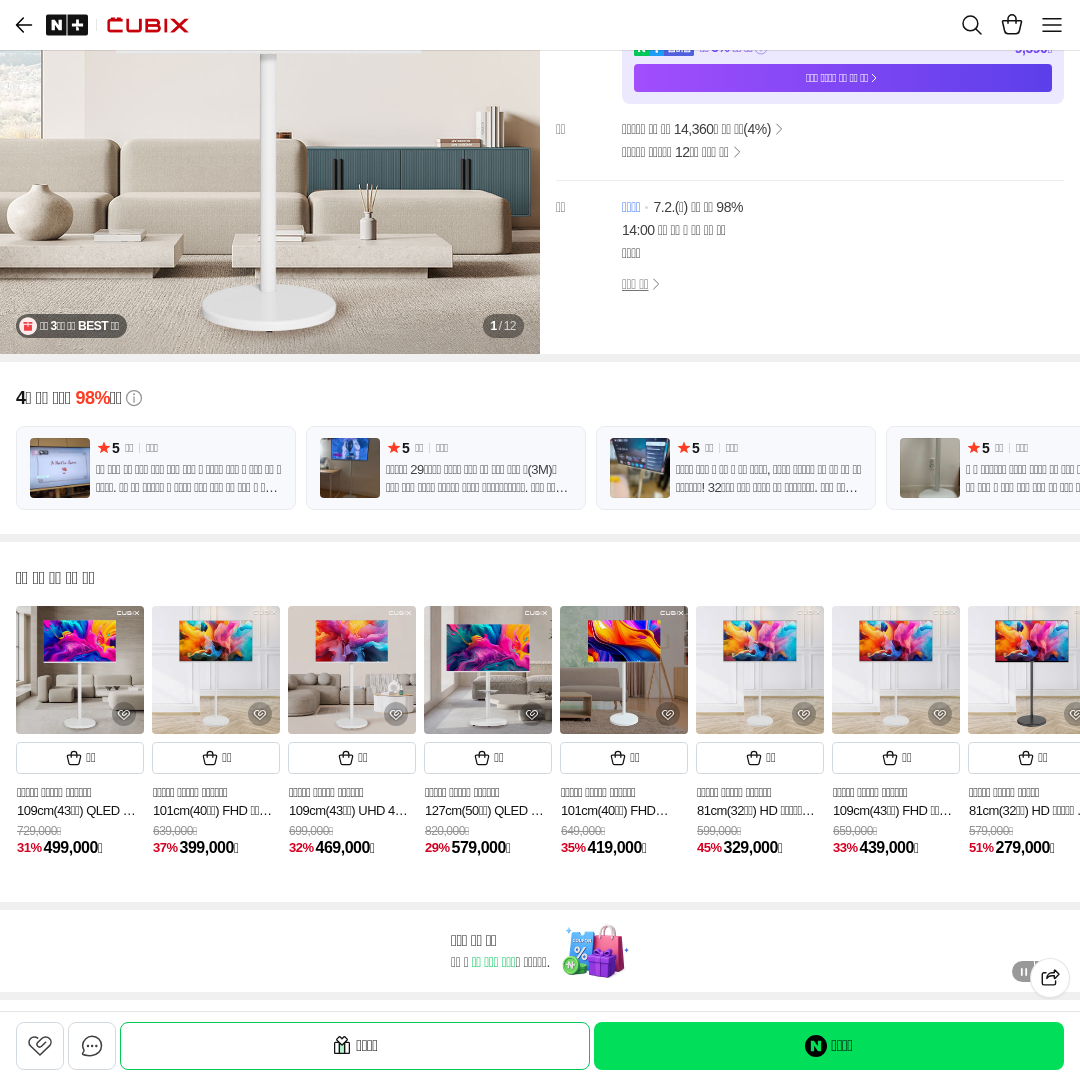Add 579,000 QLED TV to cart

[x=488, y=758]
